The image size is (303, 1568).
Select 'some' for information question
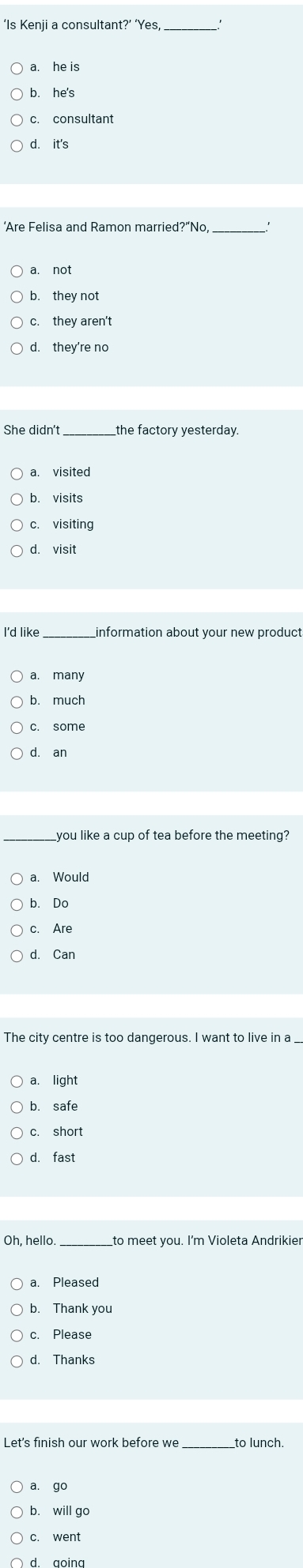(17, 727)
